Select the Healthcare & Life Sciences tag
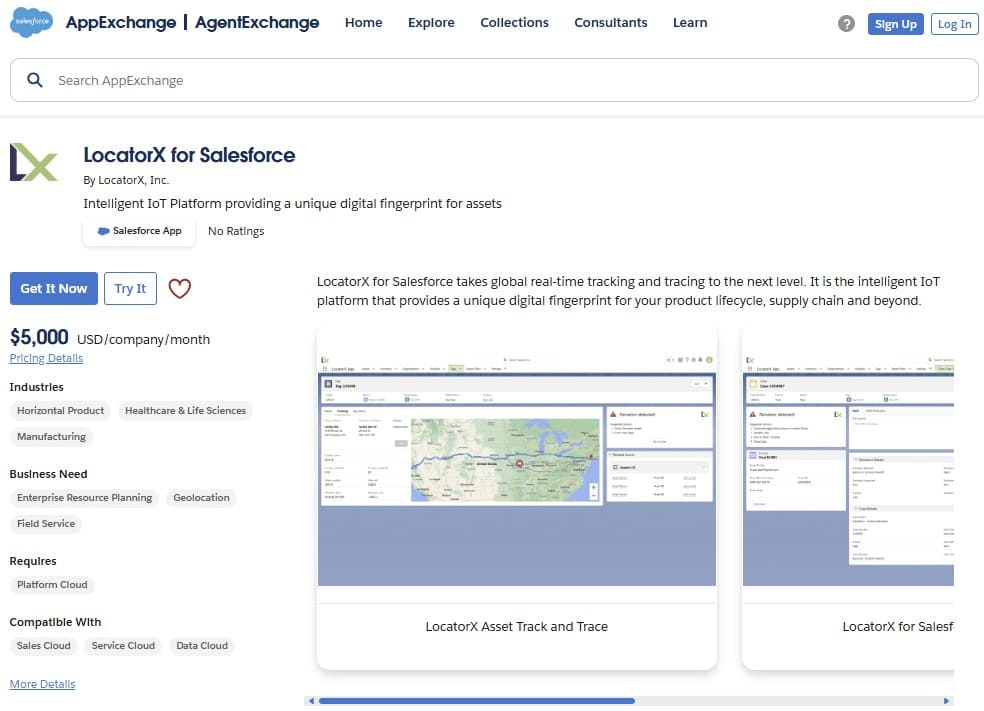 185,410
